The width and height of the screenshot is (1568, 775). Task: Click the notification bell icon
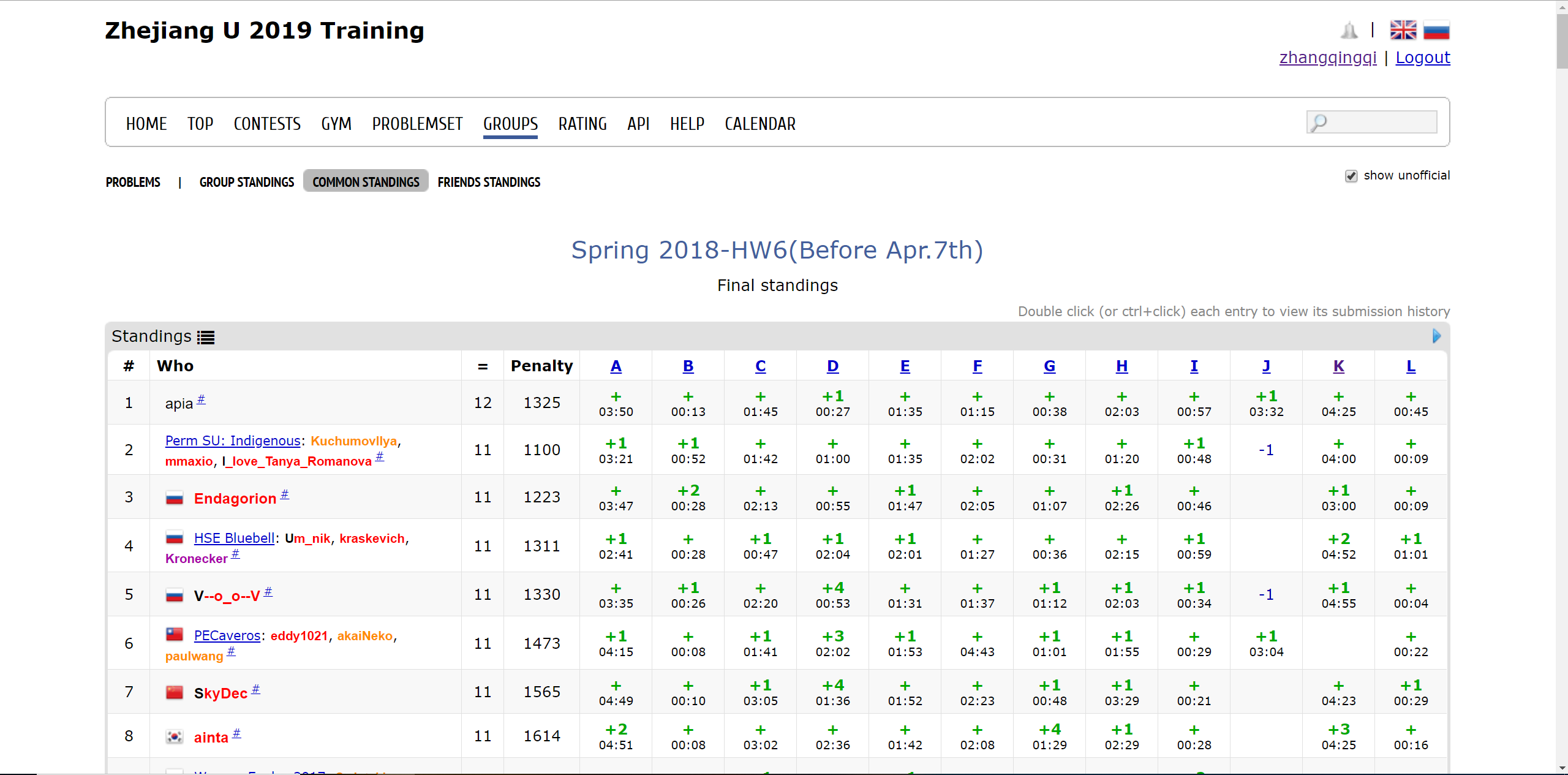coord(1349,30)
